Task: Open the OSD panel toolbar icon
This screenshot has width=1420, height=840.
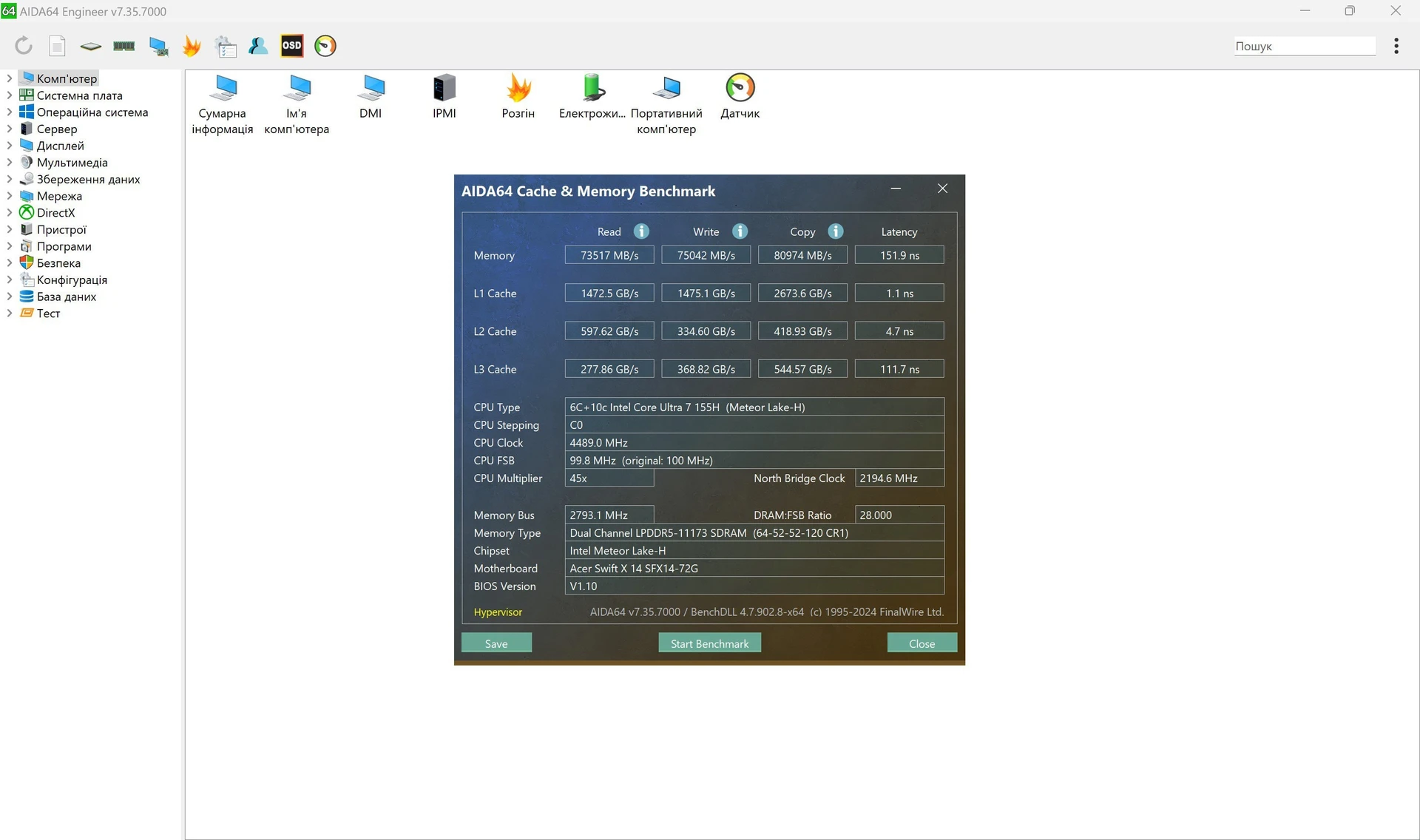Action: 292,46
